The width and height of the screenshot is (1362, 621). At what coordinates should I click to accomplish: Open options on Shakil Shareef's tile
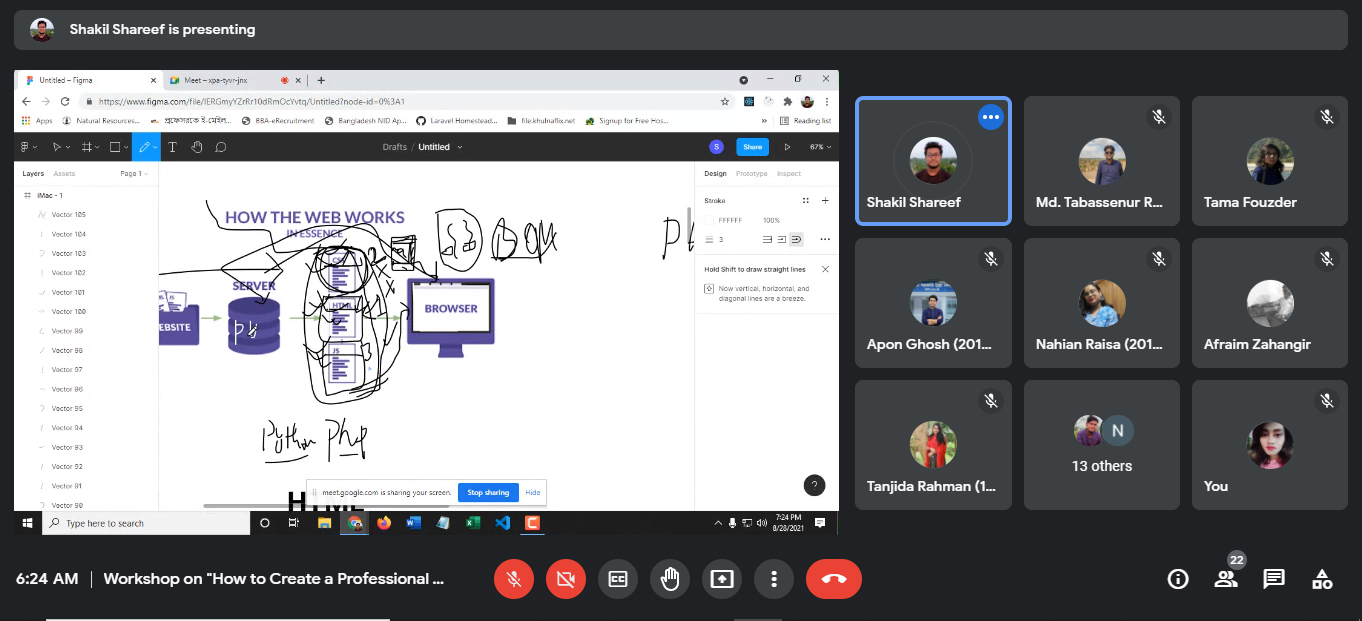[x=990, y=117]
